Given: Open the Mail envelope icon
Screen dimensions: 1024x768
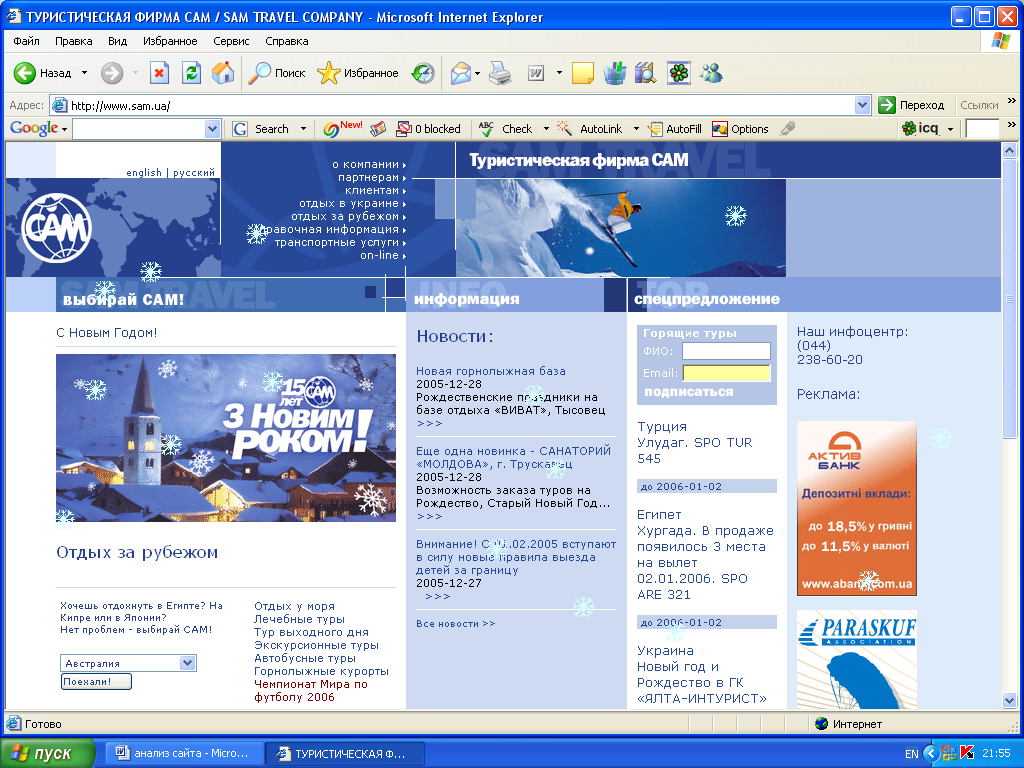Looking at the screenshot, I should [x=461, y=73].
